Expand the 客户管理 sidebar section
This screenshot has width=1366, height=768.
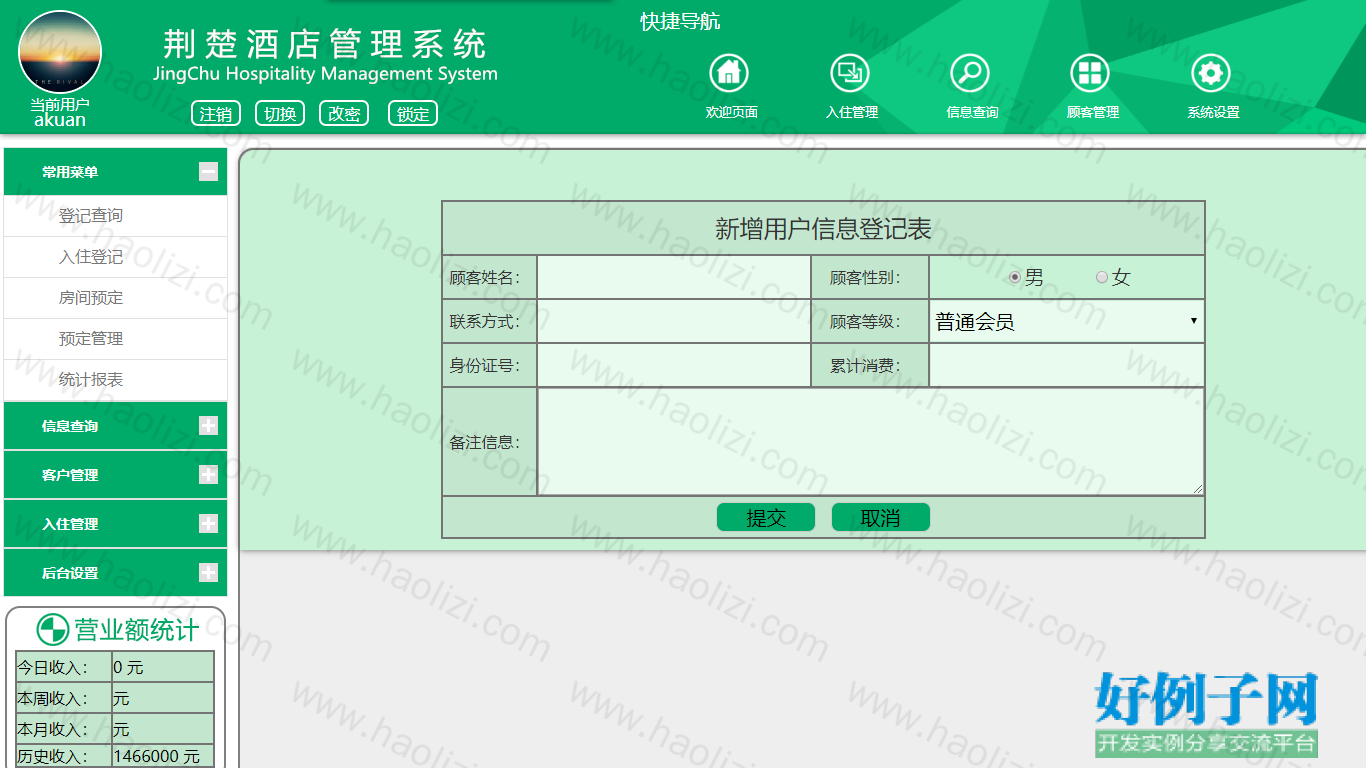tap(208, 474)
